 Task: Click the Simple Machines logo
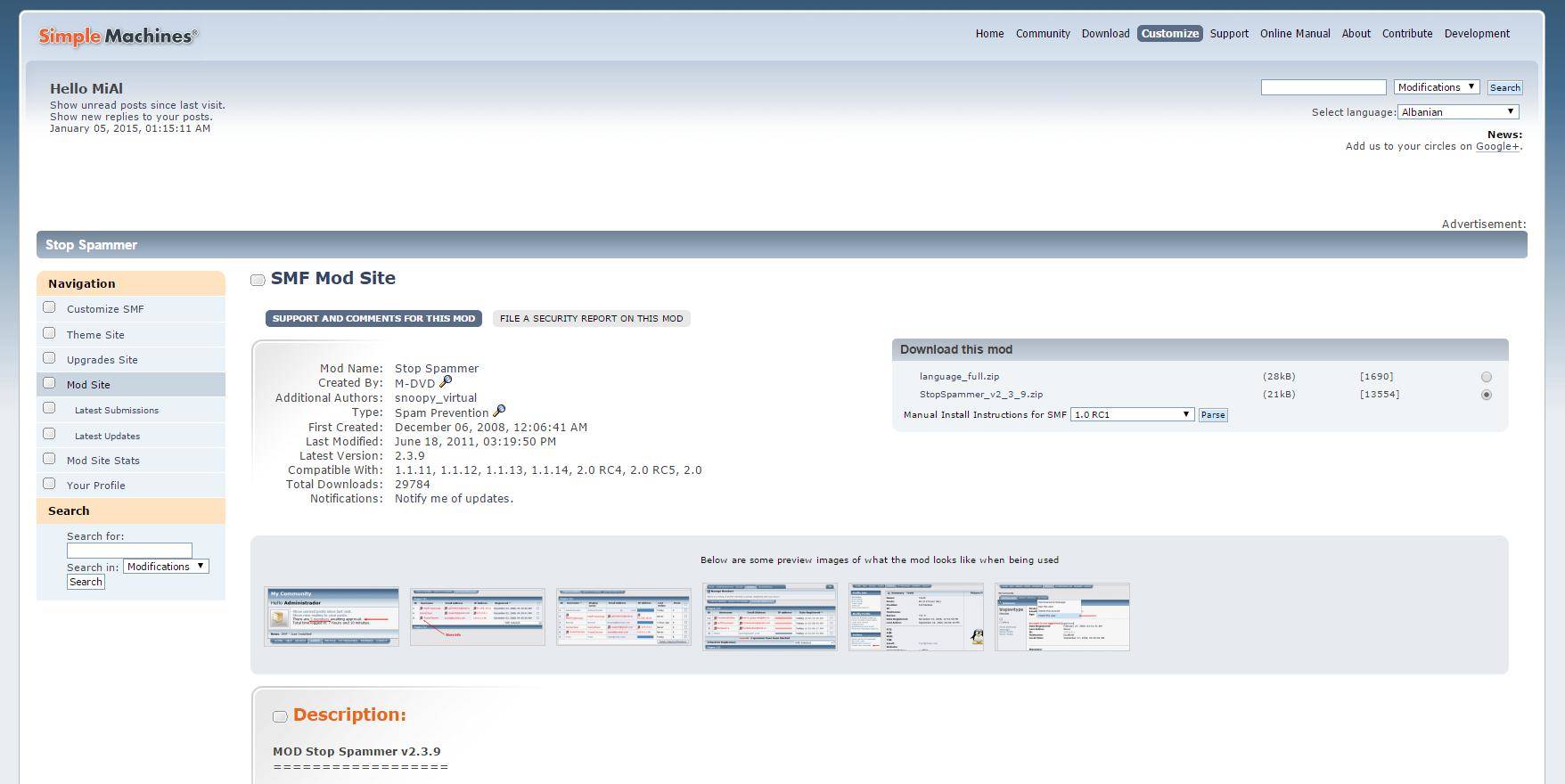(118, 36)
